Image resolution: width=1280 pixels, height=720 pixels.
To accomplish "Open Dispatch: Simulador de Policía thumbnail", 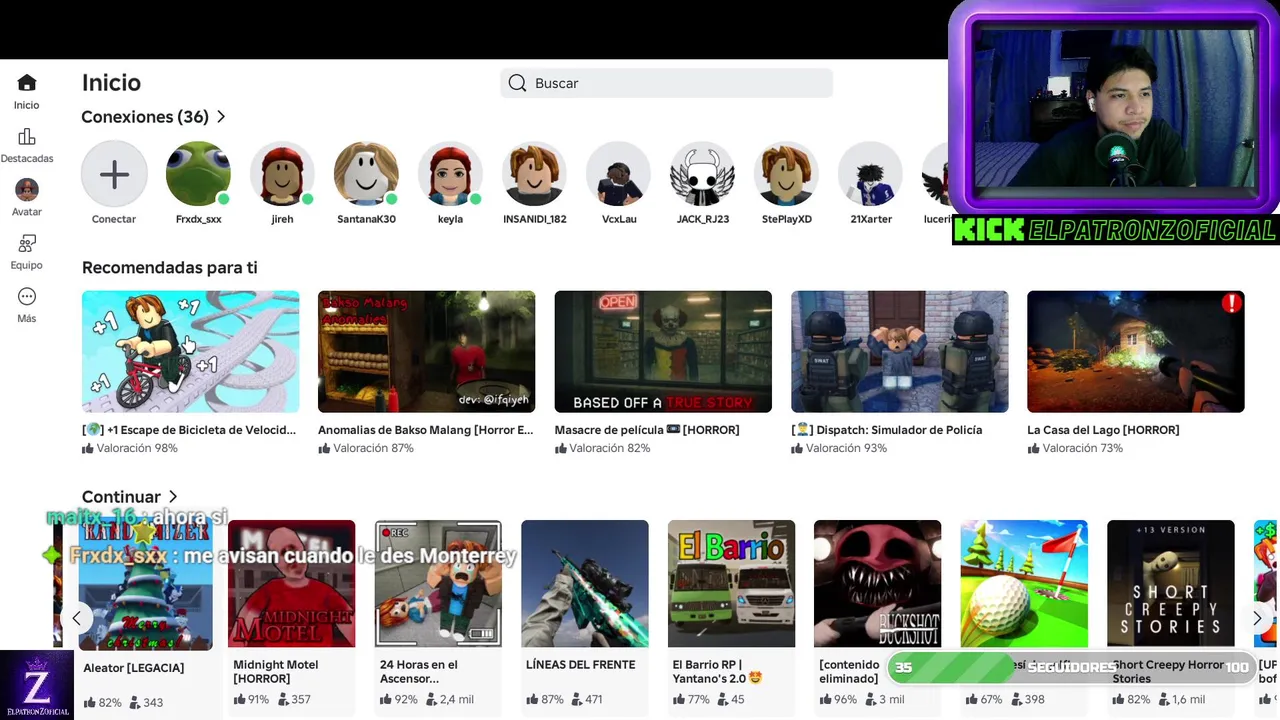I will [899, 351].
